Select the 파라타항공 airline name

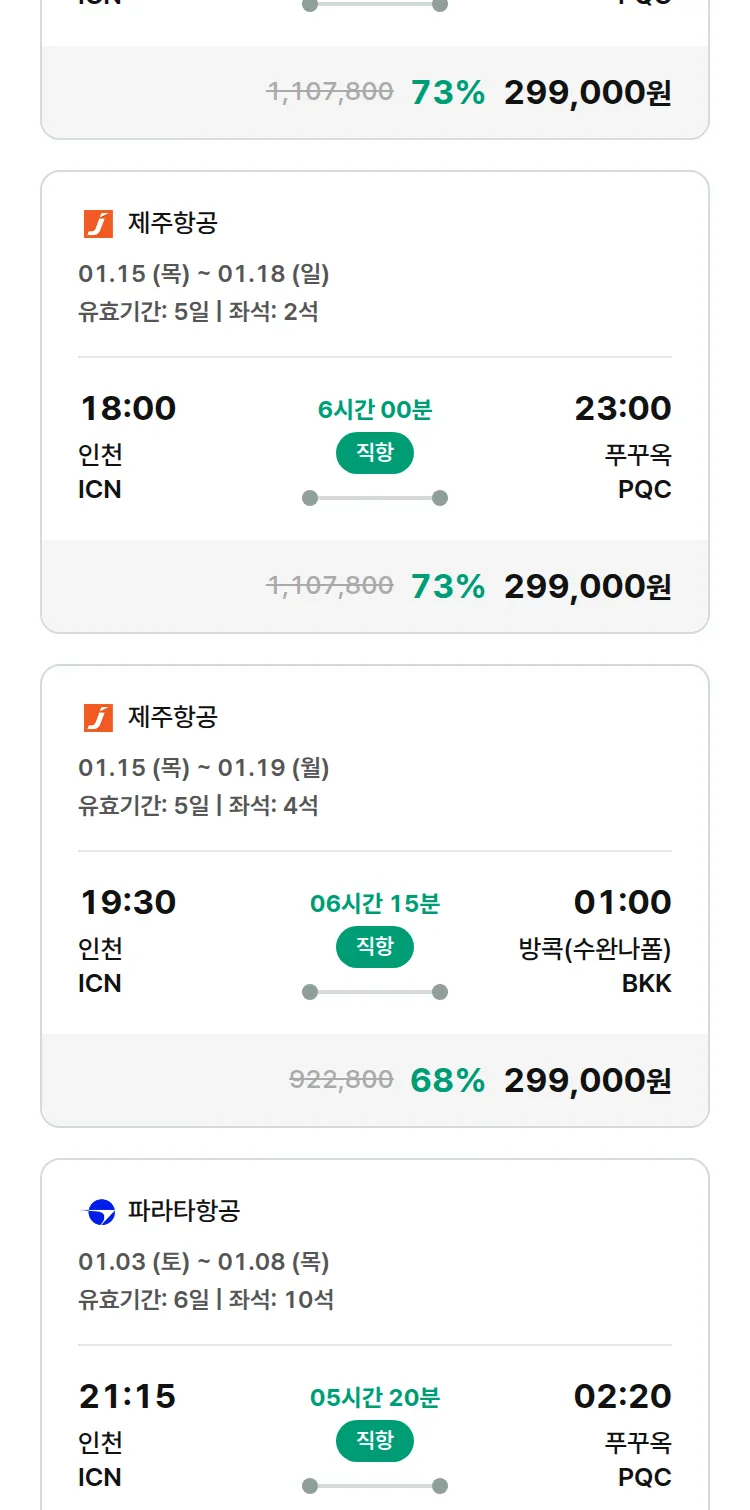[184, 1212]
